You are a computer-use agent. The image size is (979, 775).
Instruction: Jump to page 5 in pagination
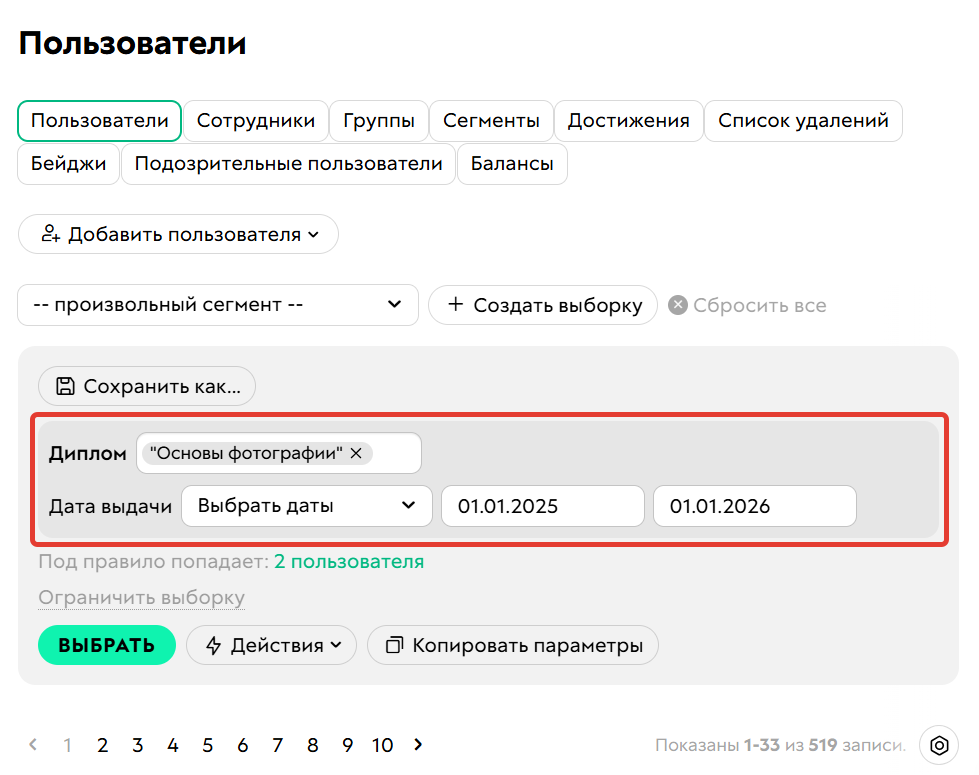pyautogui.click(x=207, y=745)
